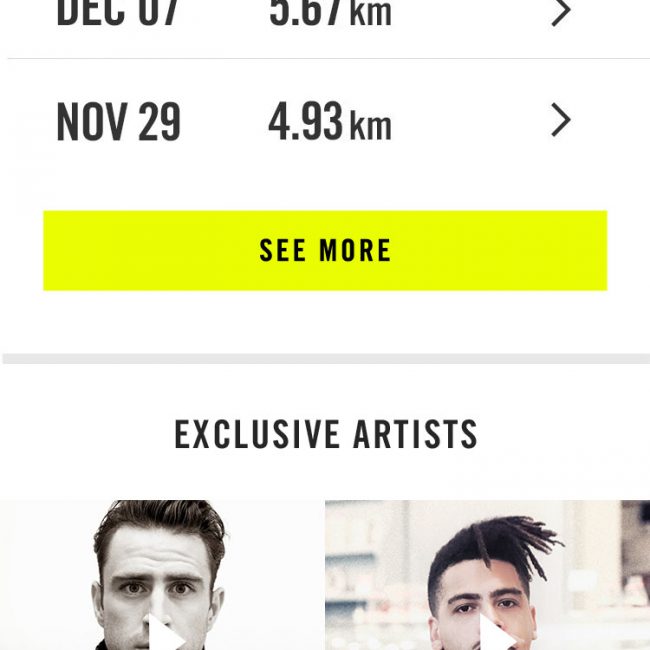Play the right artist video with dreadlocks
650x650 pixels.
tap(496, 634)
